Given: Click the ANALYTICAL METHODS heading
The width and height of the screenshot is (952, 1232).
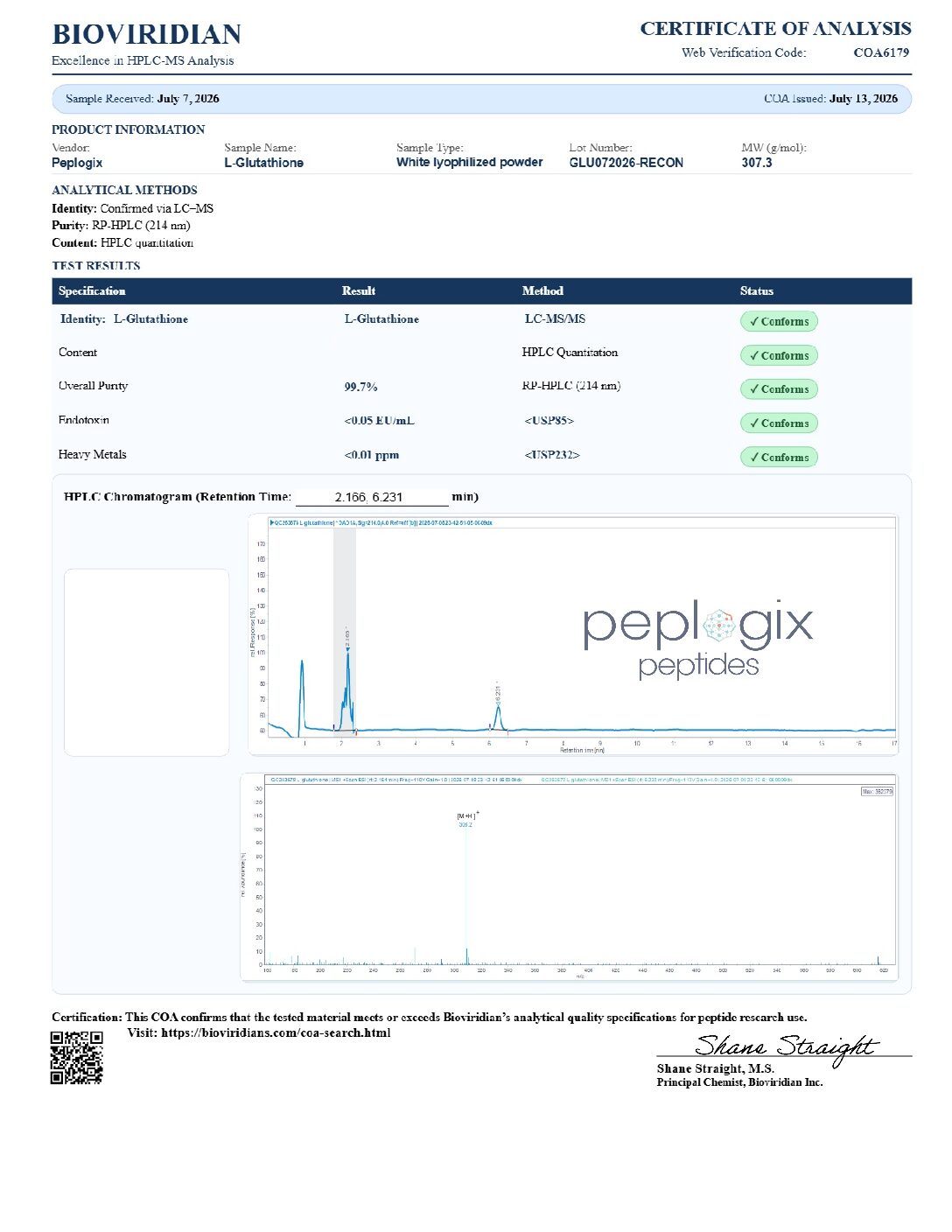Looking at the screenshot, I should coord(124,190).
